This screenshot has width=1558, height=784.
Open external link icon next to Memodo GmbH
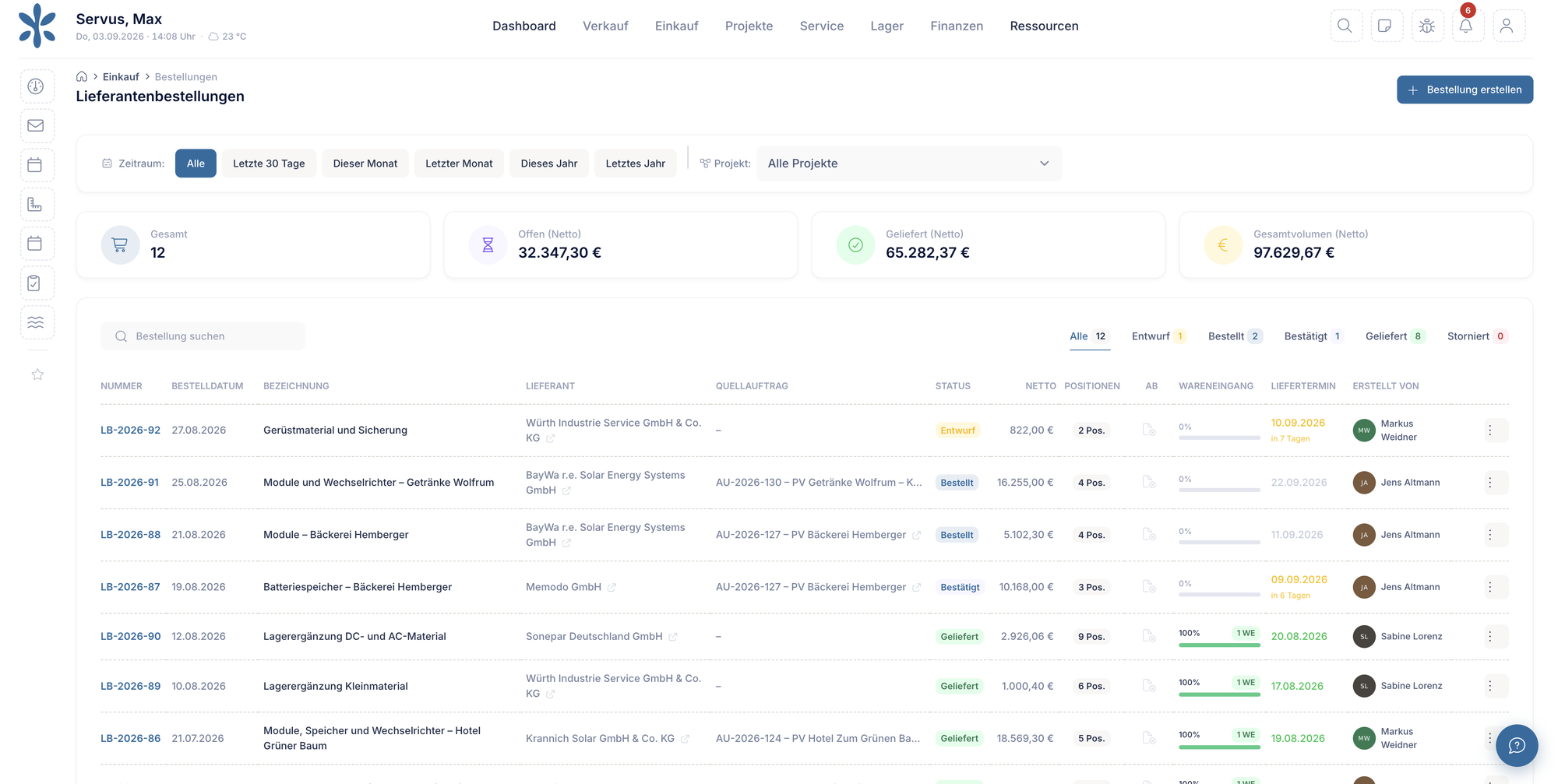pos(612,588)
